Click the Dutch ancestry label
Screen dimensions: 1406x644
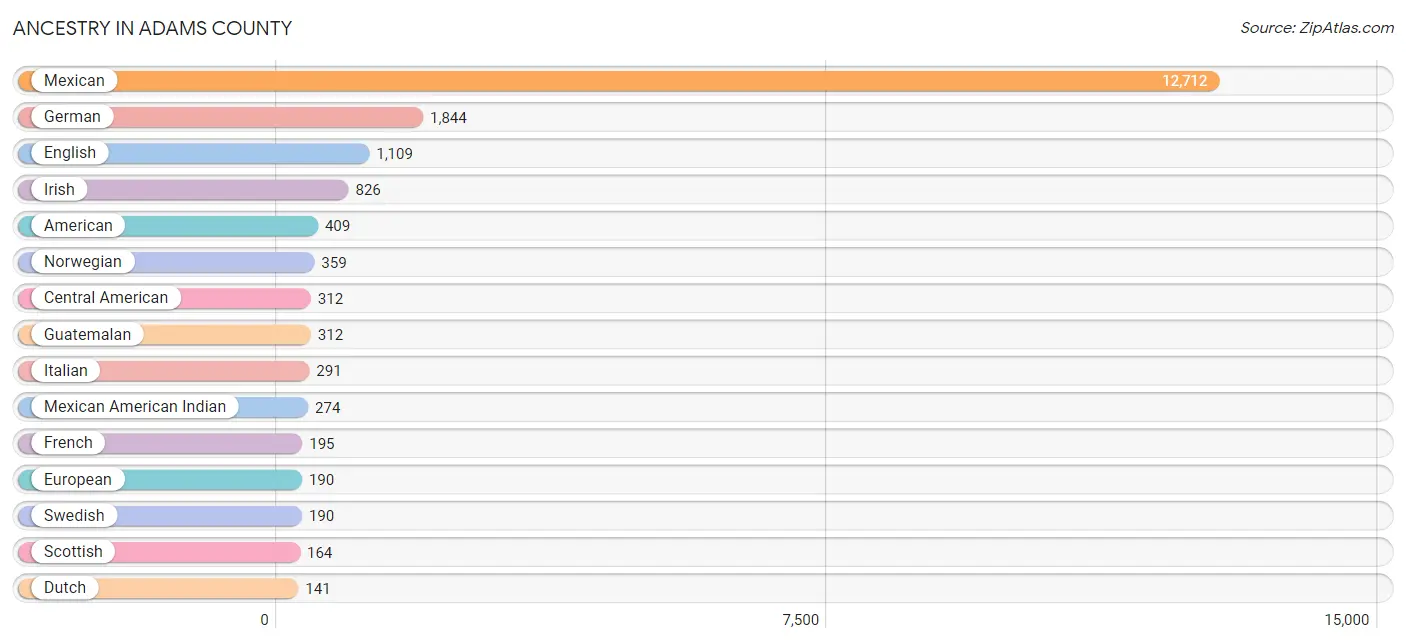pos(65,588)
